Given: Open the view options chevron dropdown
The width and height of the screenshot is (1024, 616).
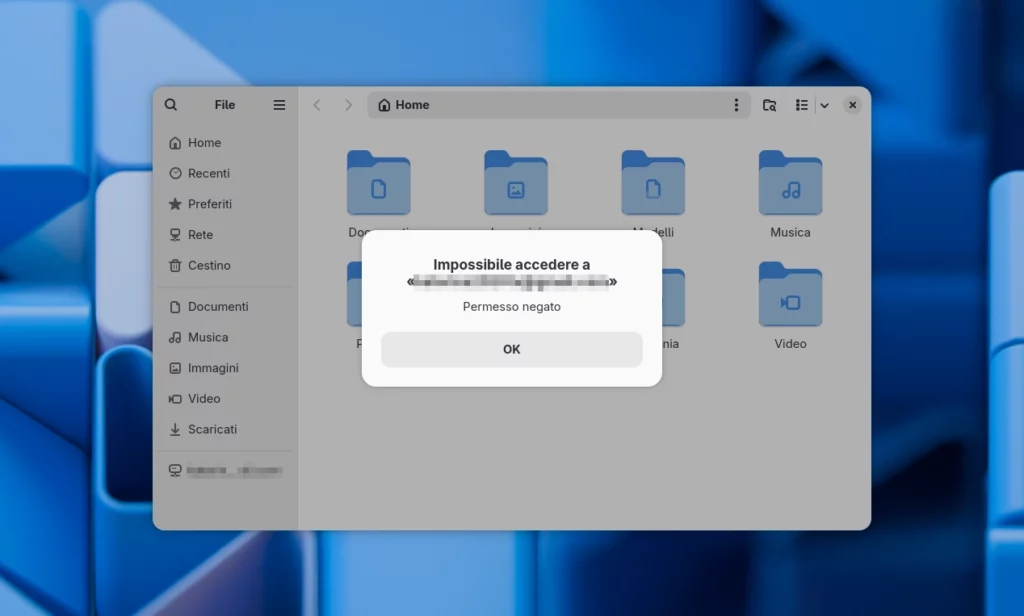Looking at the screenshot, I should (824, 105).
